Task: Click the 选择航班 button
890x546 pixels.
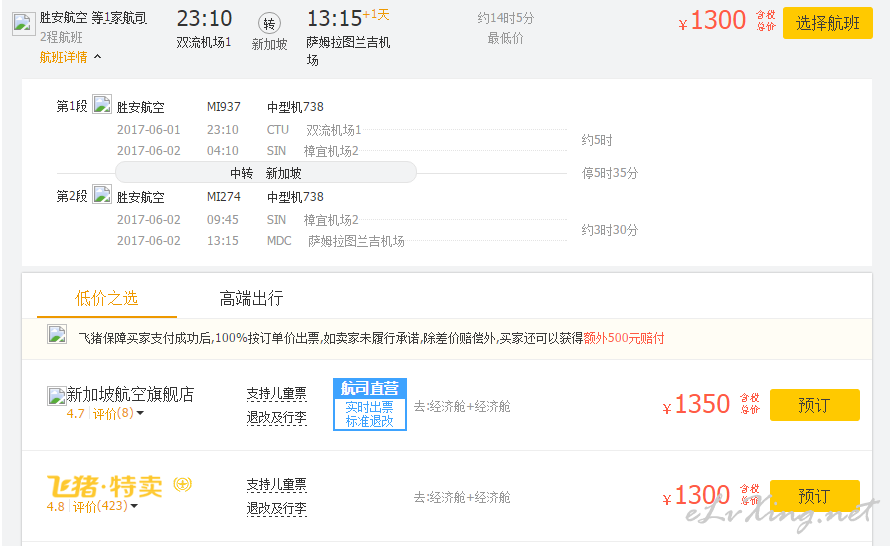Action: tap(828, 23)
